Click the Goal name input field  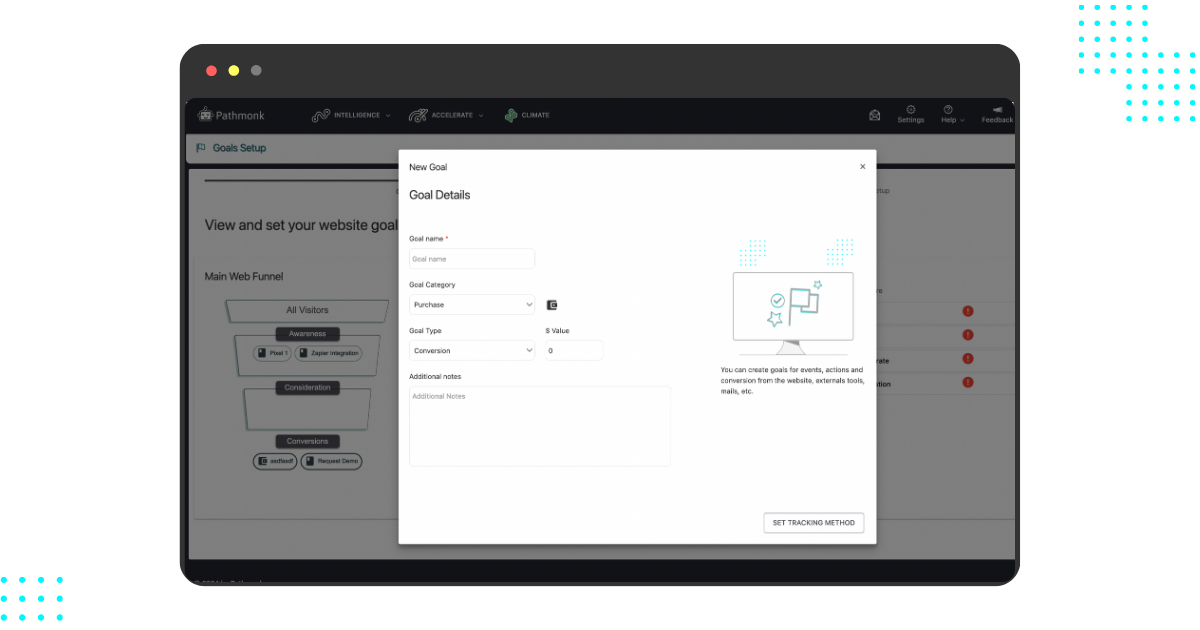click(471, 258)
